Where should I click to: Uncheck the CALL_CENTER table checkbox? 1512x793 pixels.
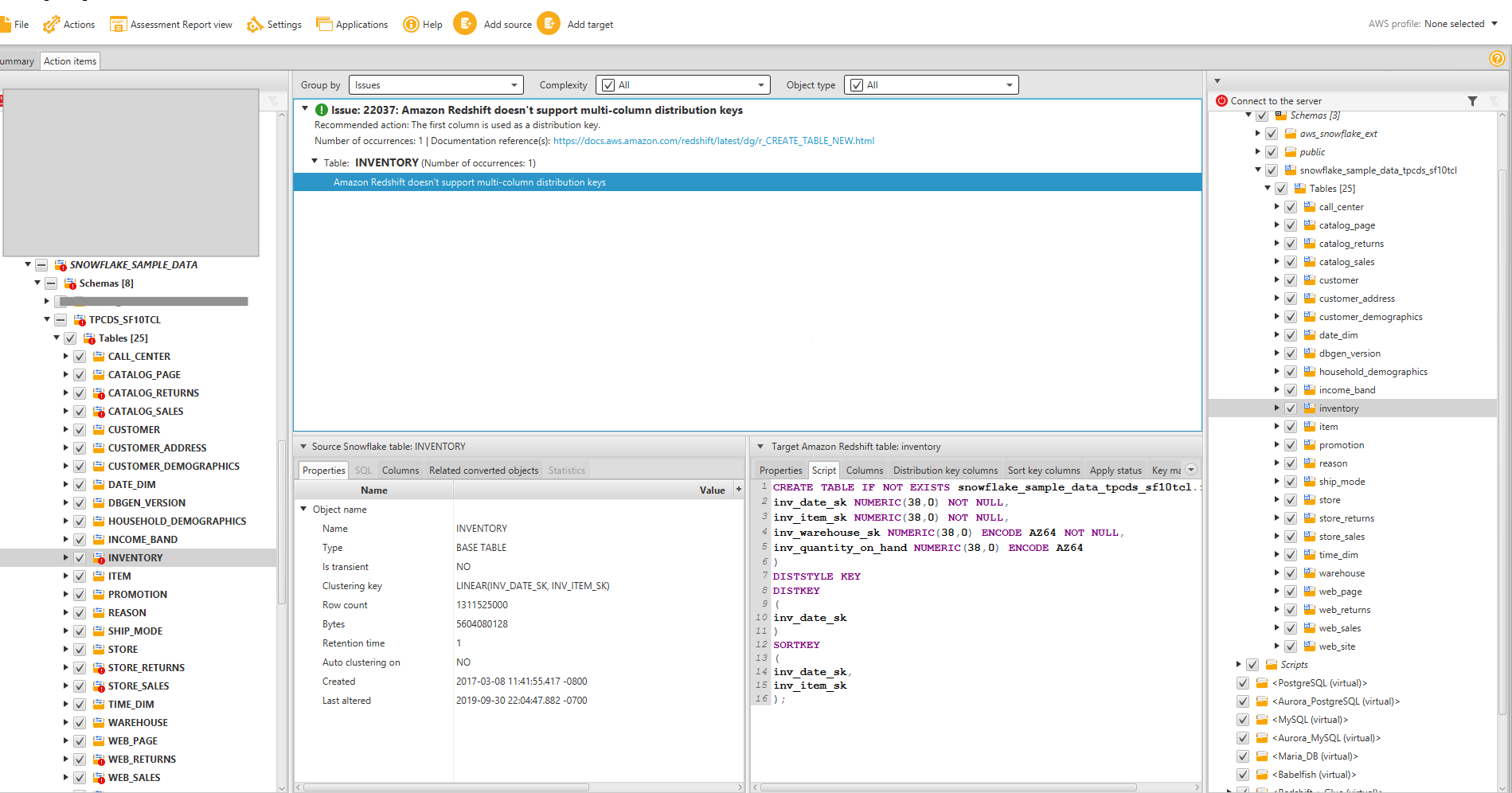tap(80, 357)
